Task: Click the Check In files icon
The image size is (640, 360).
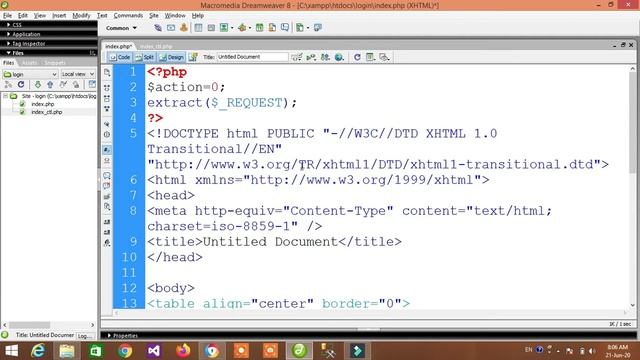Action: tap(76, 84)
